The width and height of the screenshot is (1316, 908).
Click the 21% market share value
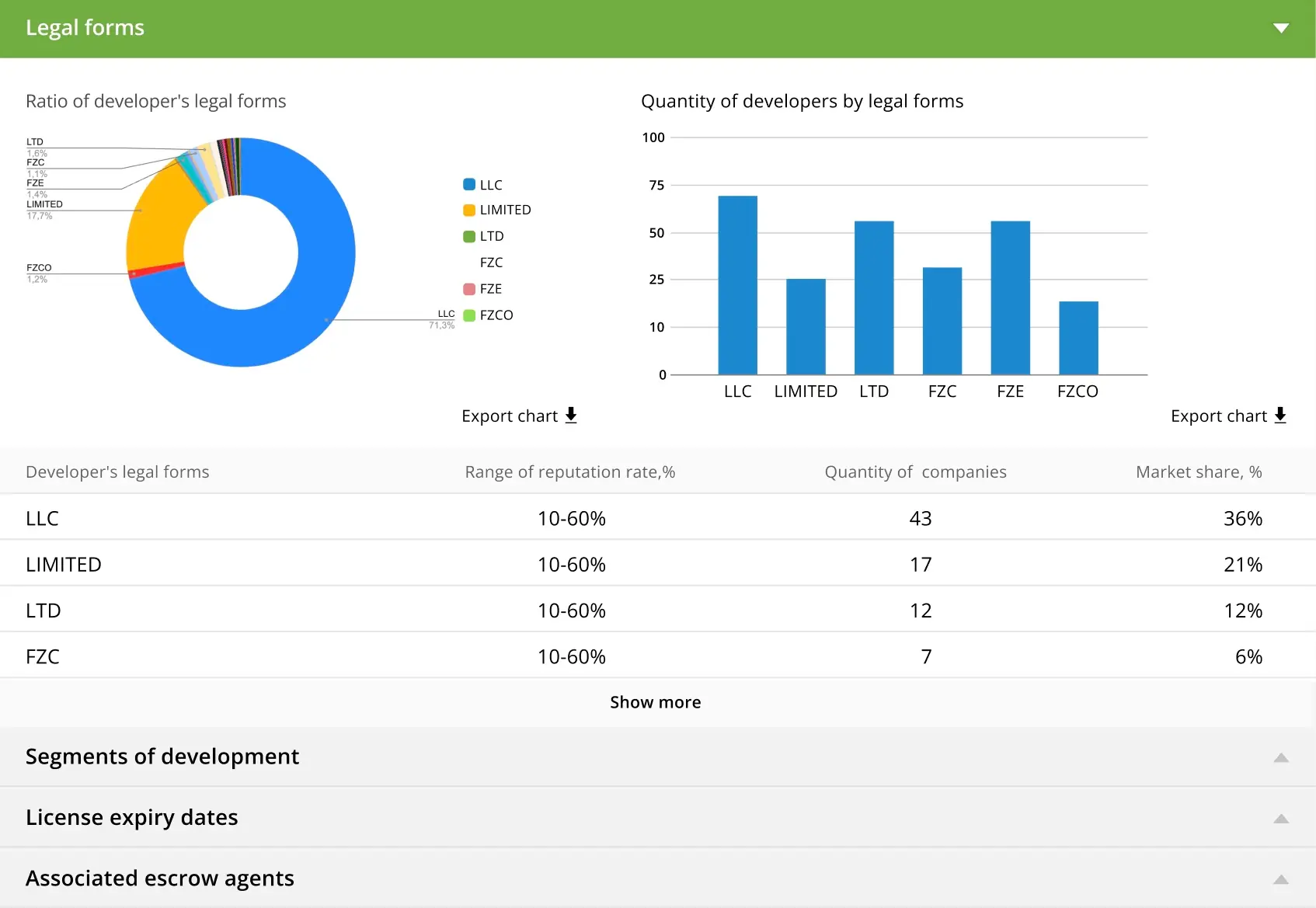tap(1243, 564)
